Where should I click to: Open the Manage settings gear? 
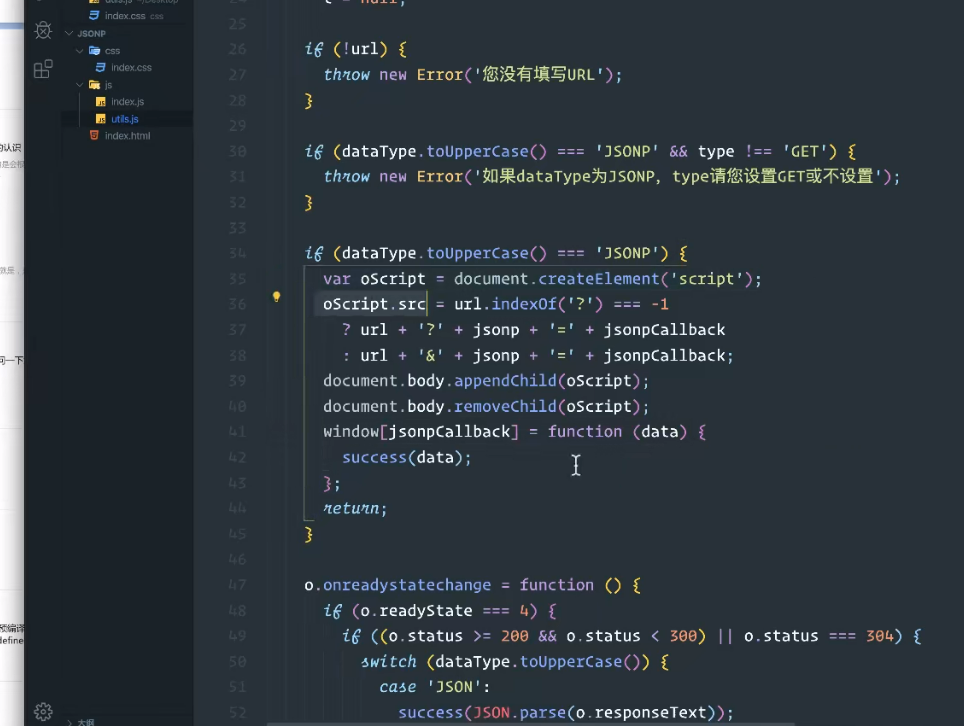coord(42,710)
